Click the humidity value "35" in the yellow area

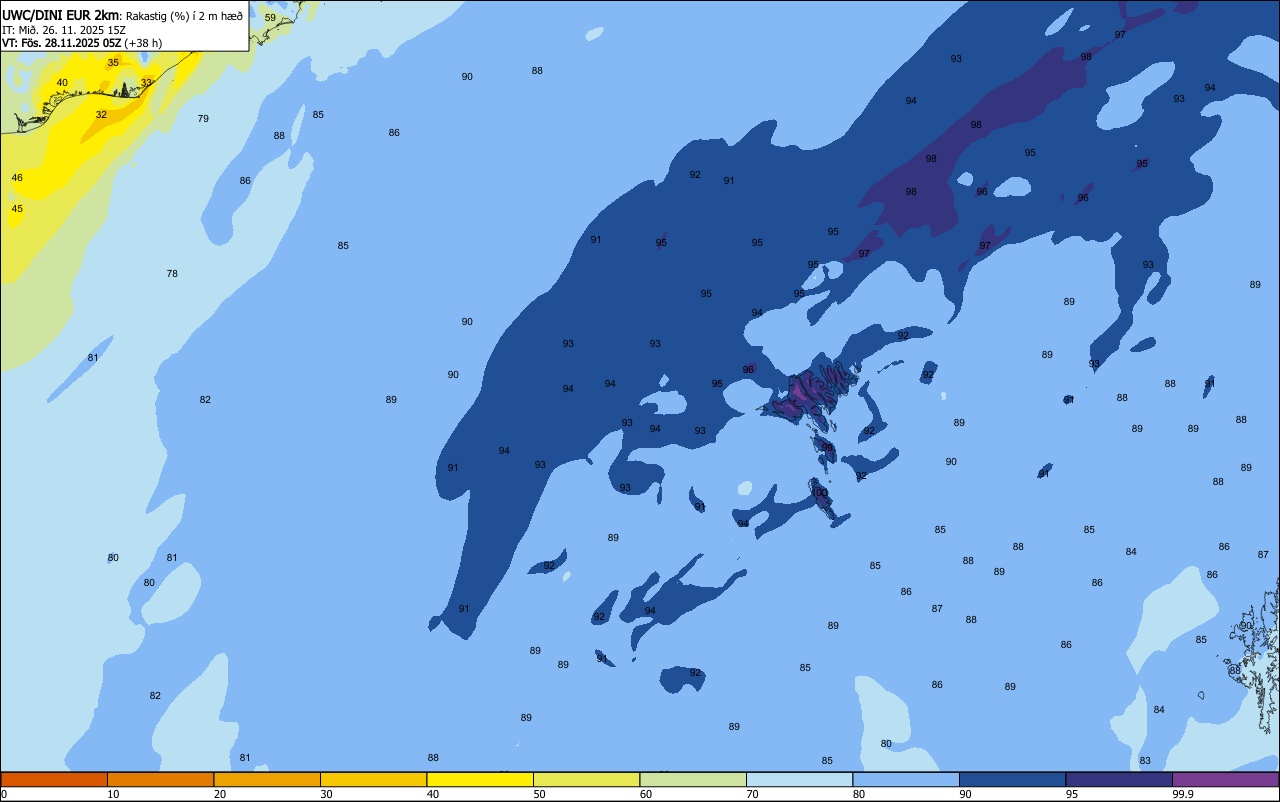pos(113,63)
